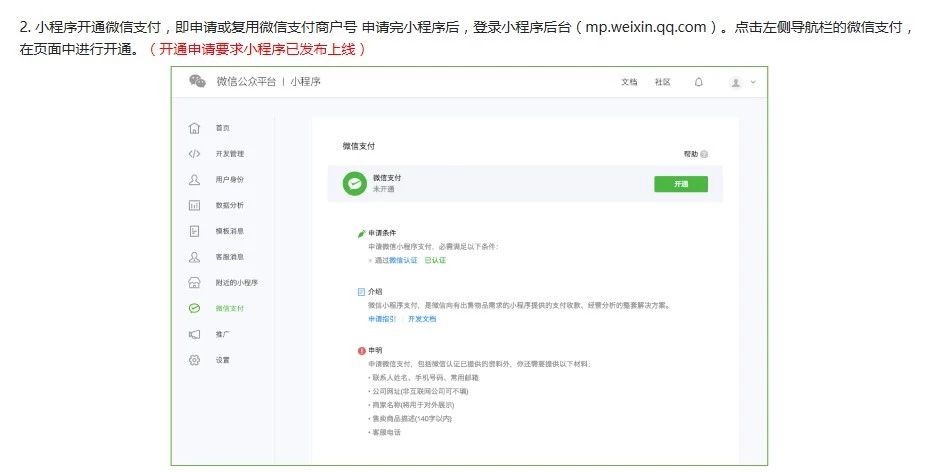
Task: Open the notifications bell icon
Action: [699, 82]
